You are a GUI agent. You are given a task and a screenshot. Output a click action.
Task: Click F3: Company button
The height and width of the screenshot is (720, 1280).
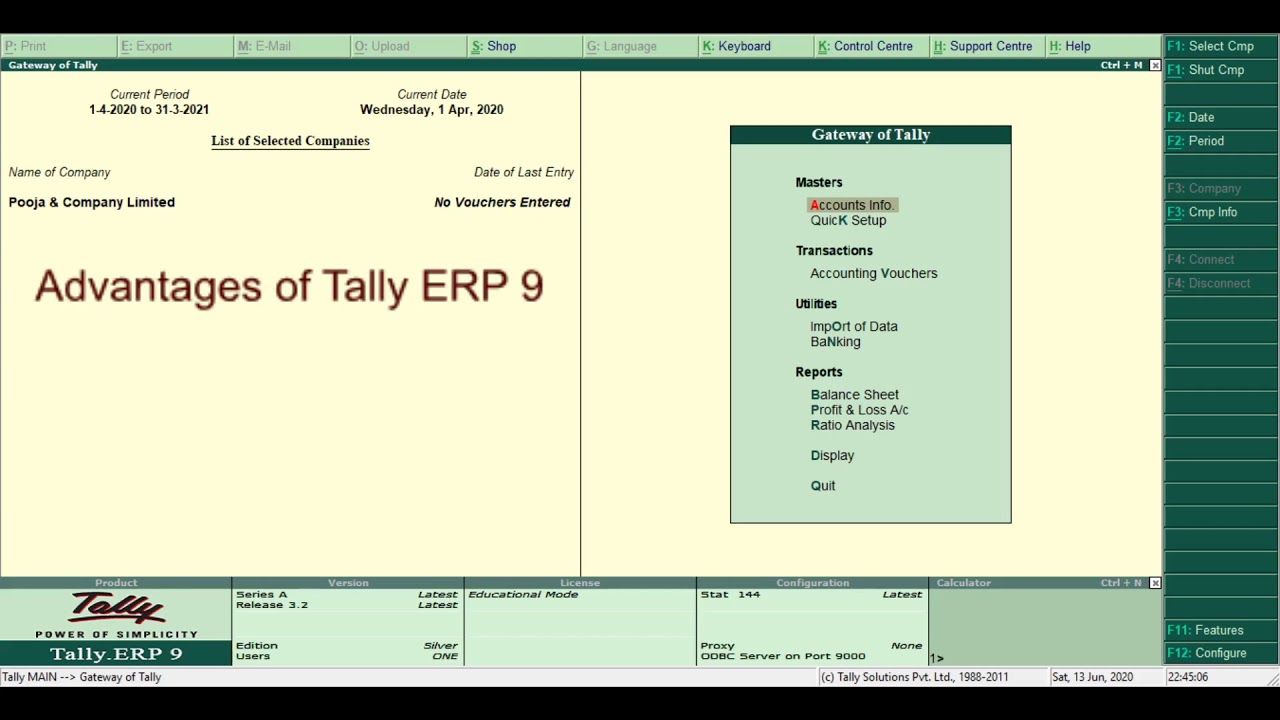point(1221,188)
